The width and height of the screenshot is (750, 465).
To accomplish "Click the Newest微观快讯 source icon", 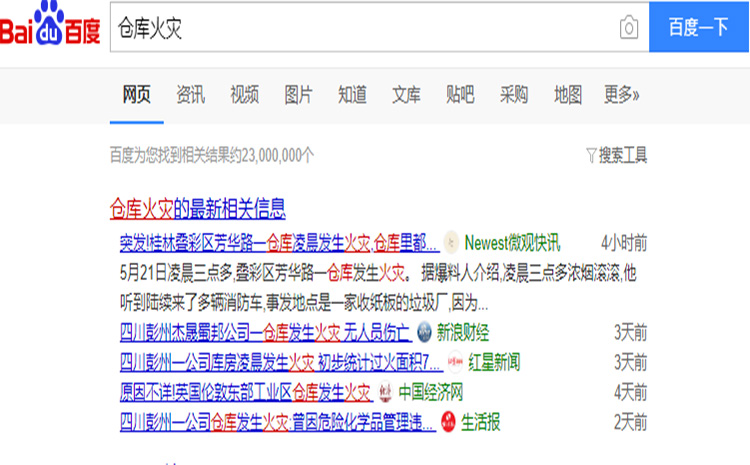I will 451,243.
